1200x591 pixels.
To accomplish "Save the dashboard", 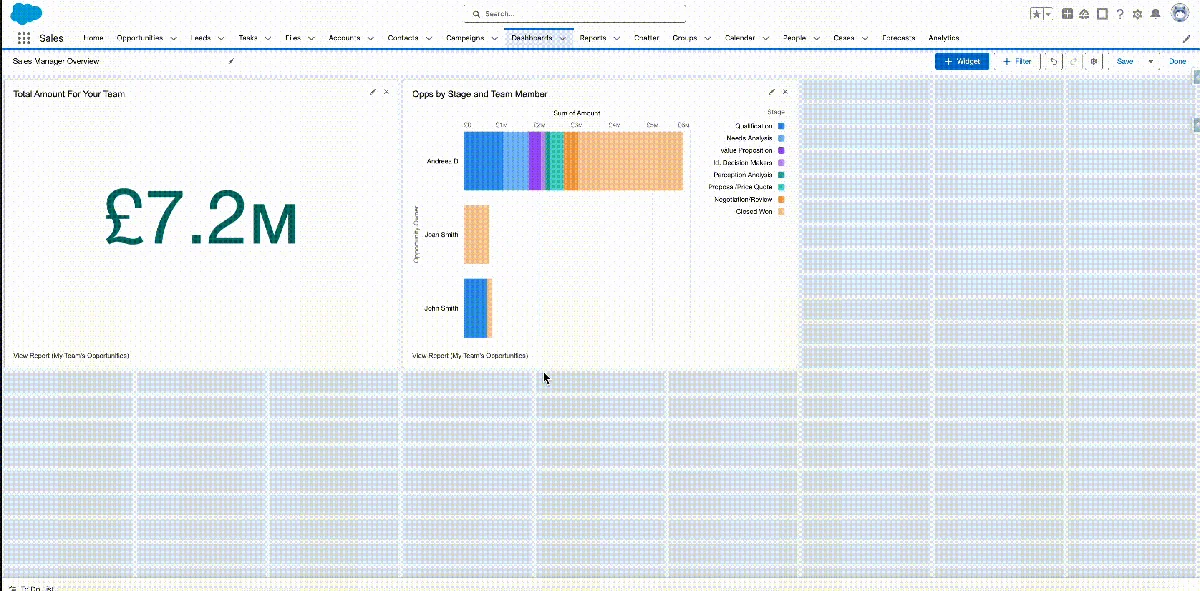I will (1125, 61).
